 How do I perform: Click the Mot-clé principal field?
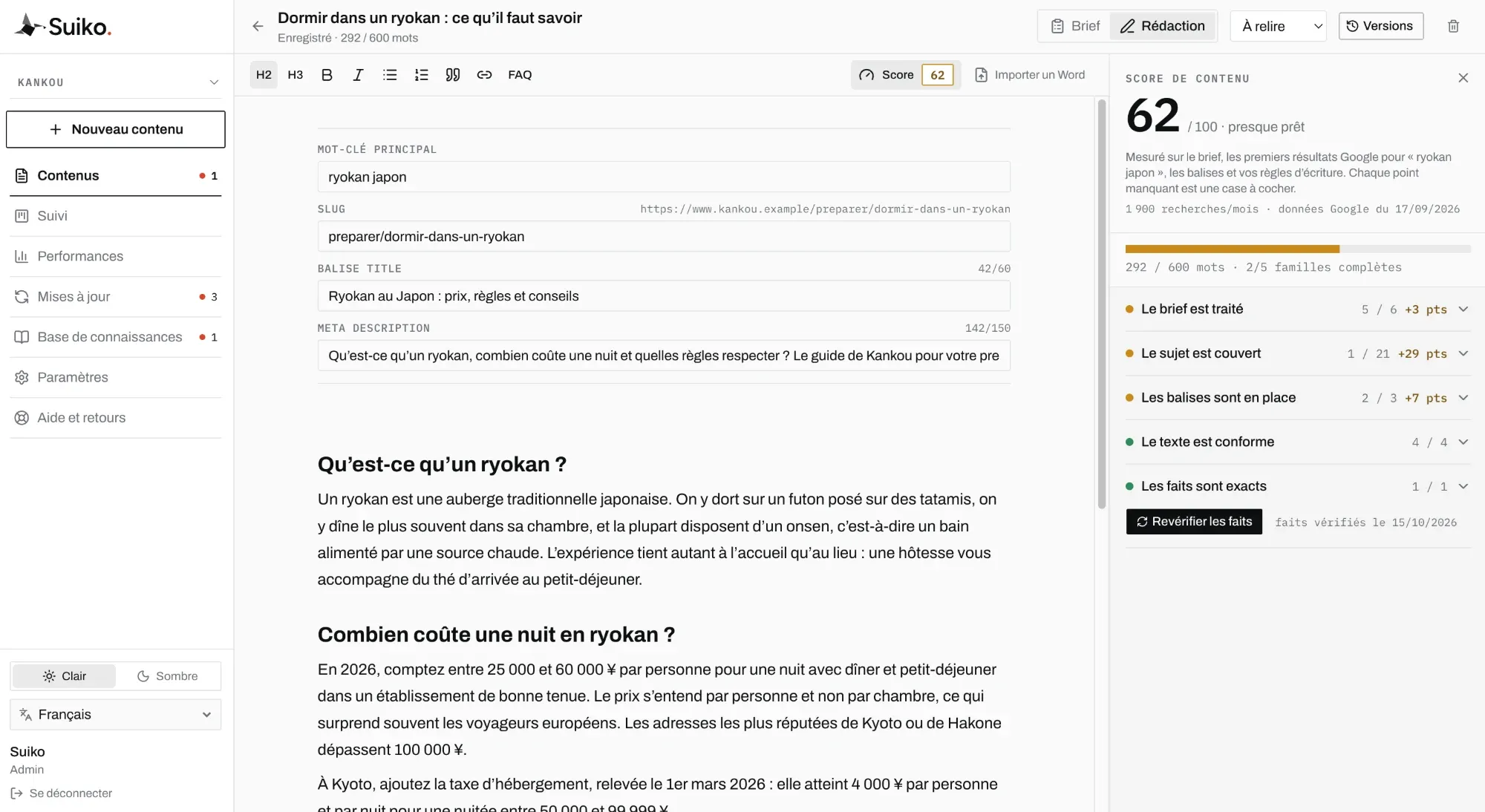click(664, 177)
